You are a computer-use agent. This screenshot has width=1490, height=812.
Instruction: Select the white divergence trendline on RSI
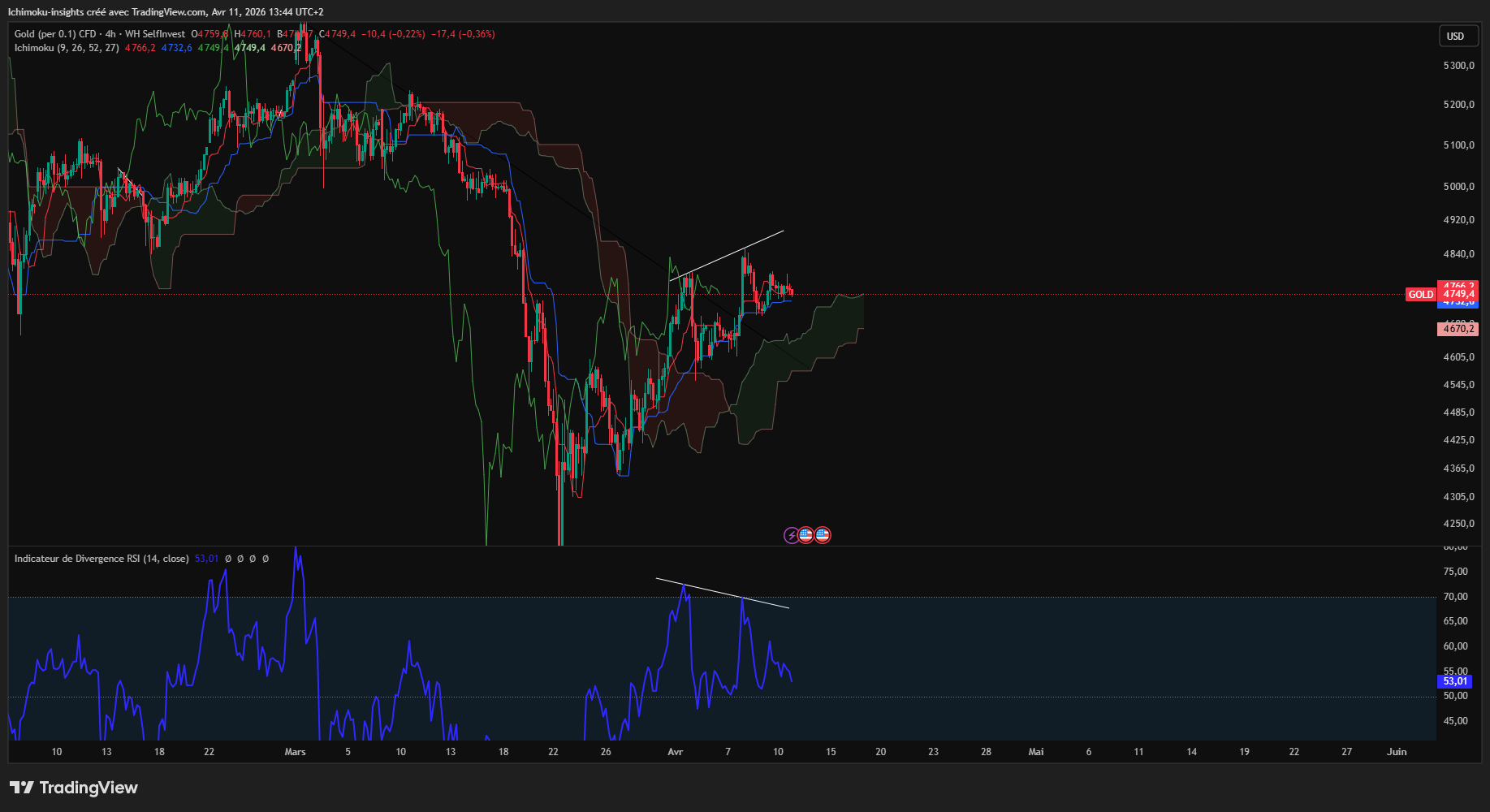(723, 593)
